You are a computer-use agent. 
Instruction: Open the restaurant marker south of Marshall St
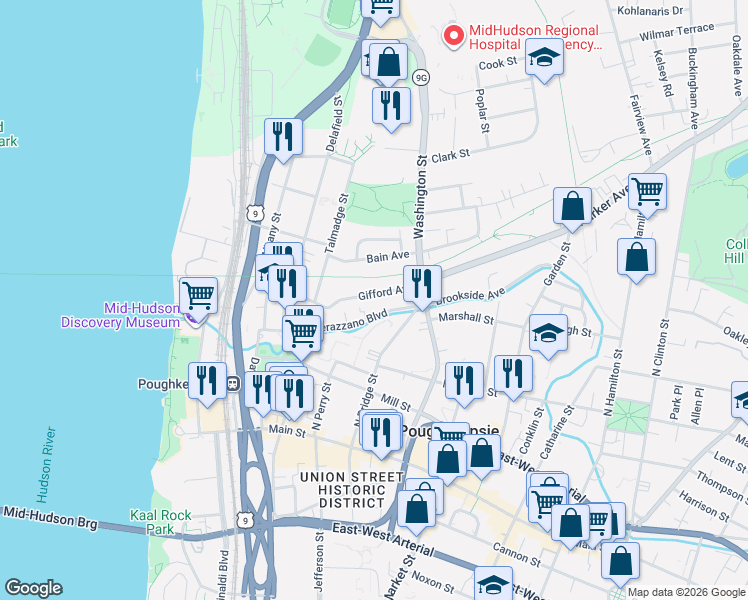click(464, 384)
